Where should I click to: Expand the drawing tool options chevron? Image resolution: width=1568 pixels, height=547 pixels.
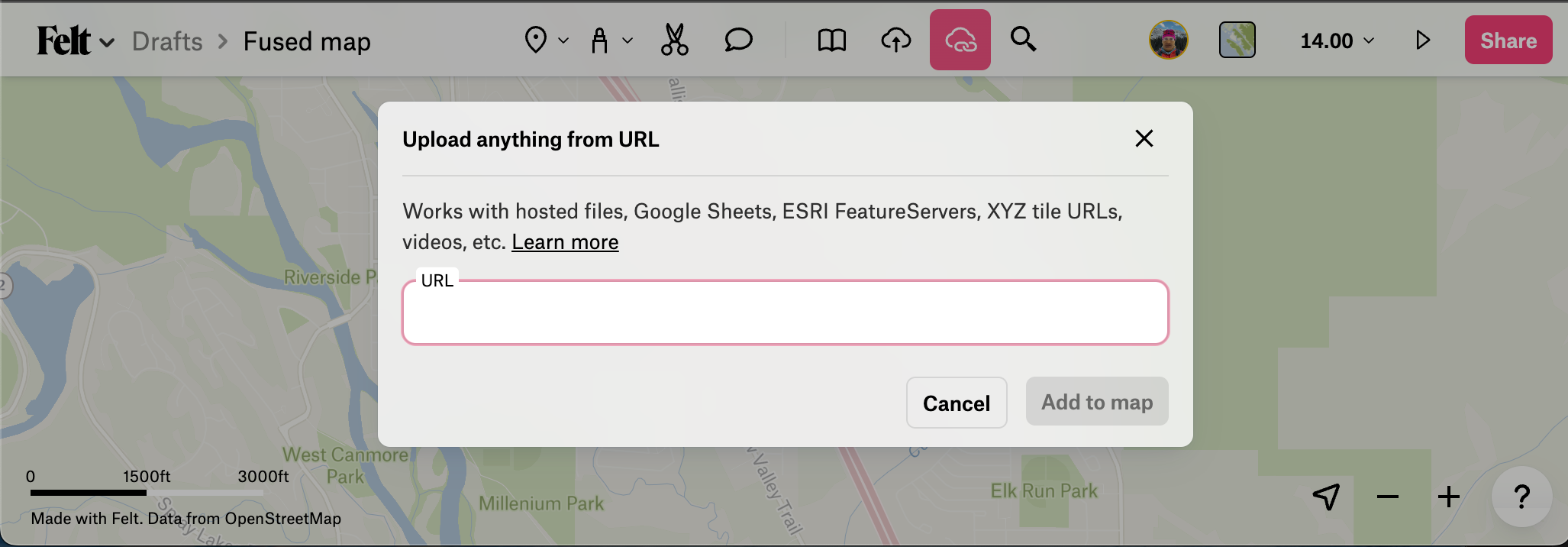[628, 40]
